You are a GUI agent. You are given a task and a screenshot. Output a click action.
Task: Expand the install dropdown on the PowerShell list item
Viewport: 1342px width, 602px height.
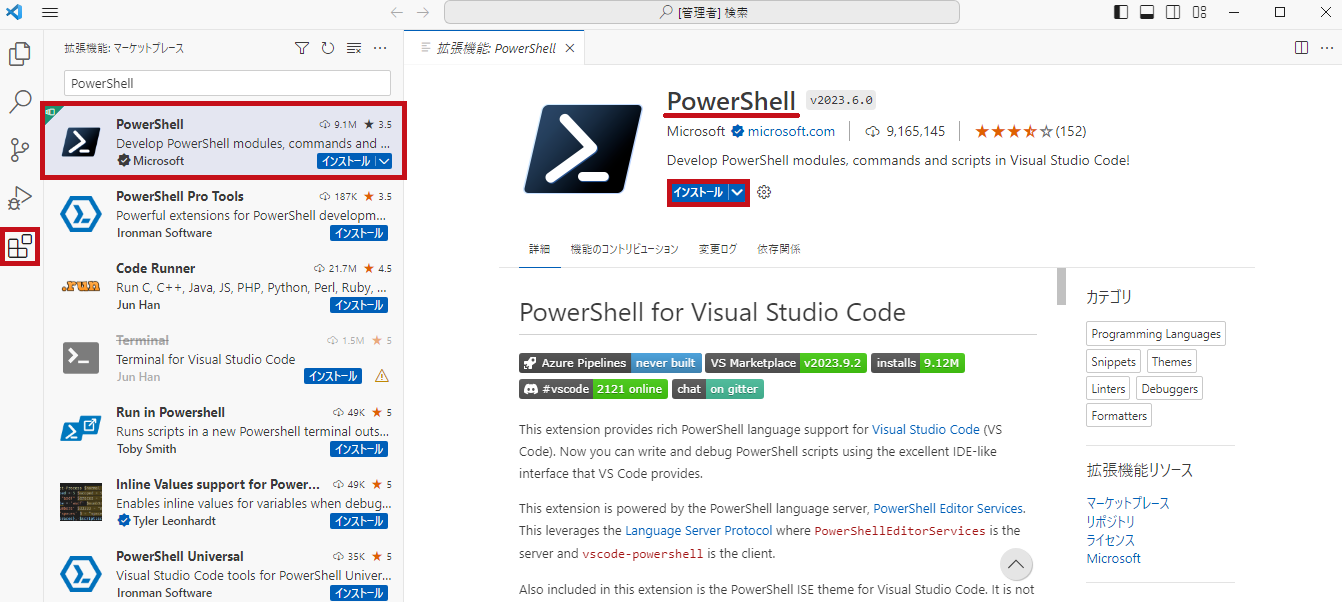[x=384, y=161]
